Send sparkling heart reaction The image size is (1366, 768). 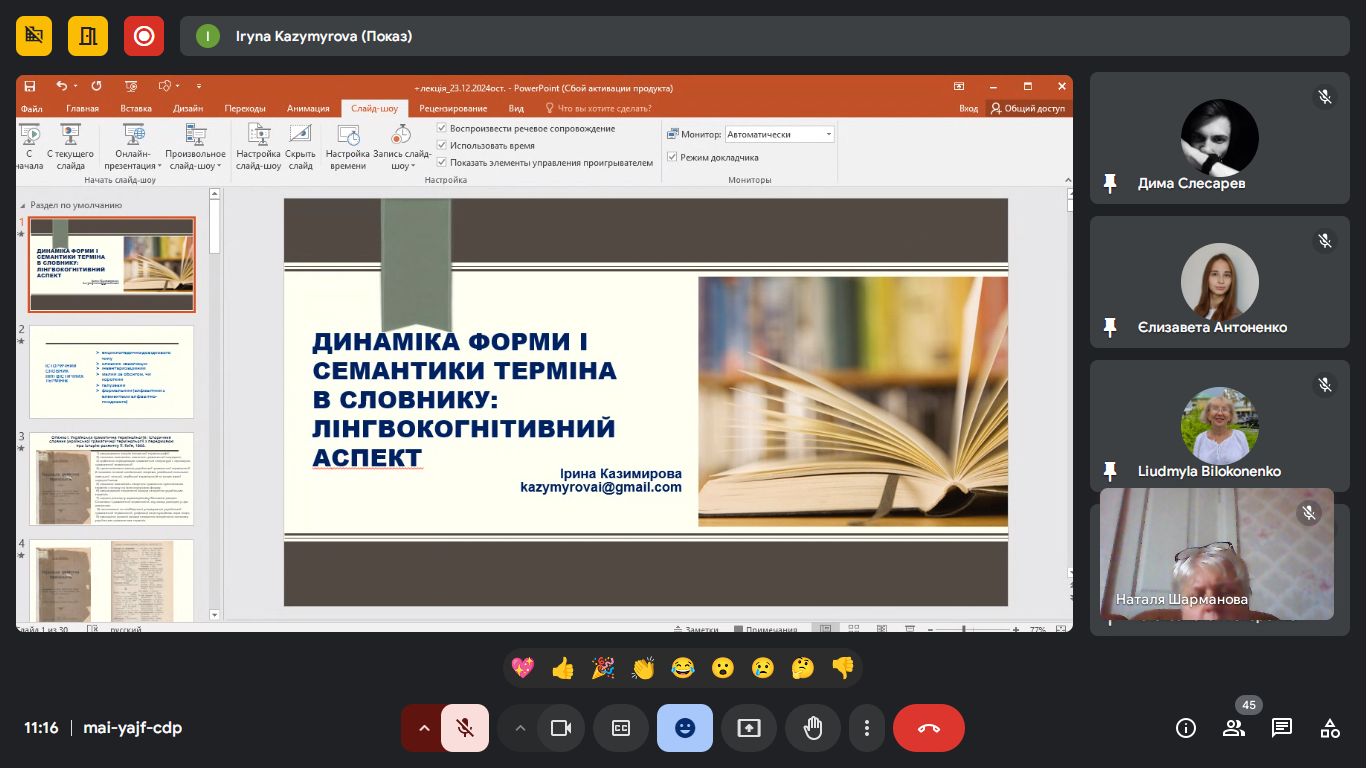523,668
